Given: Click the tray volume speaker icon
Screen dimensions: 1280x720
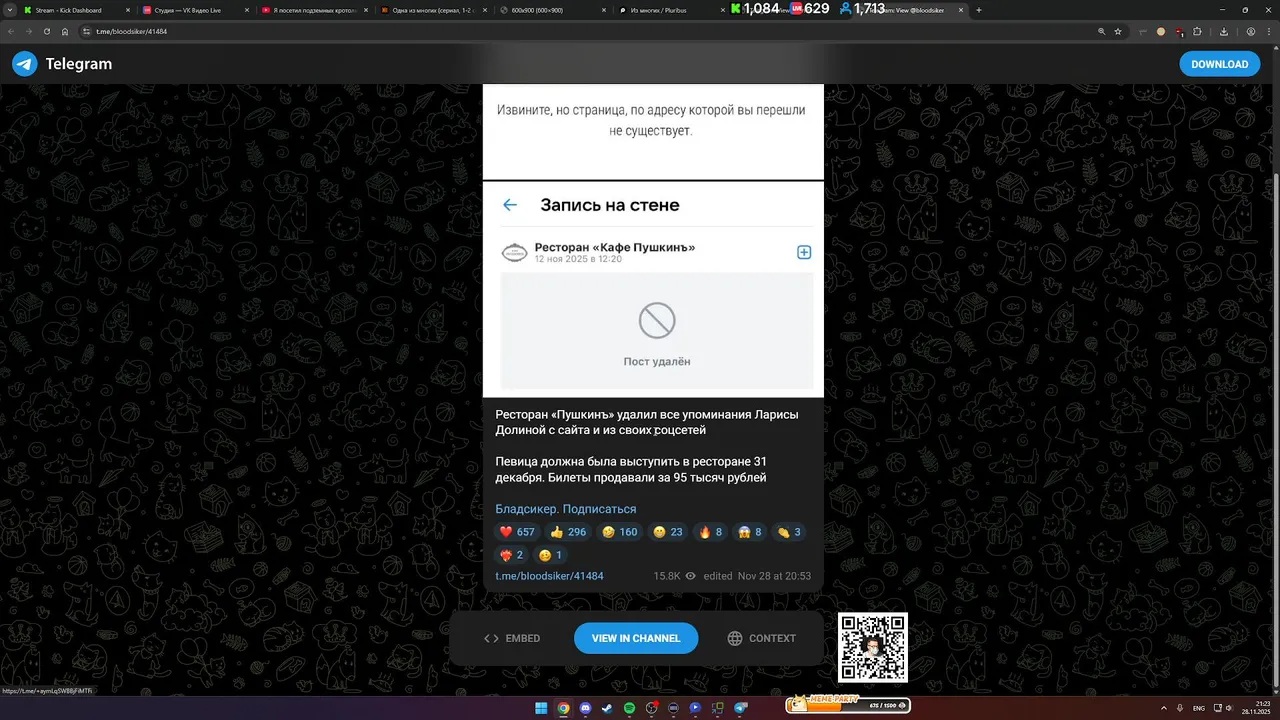Looking at the screenshot, I should click(1229, 708).
